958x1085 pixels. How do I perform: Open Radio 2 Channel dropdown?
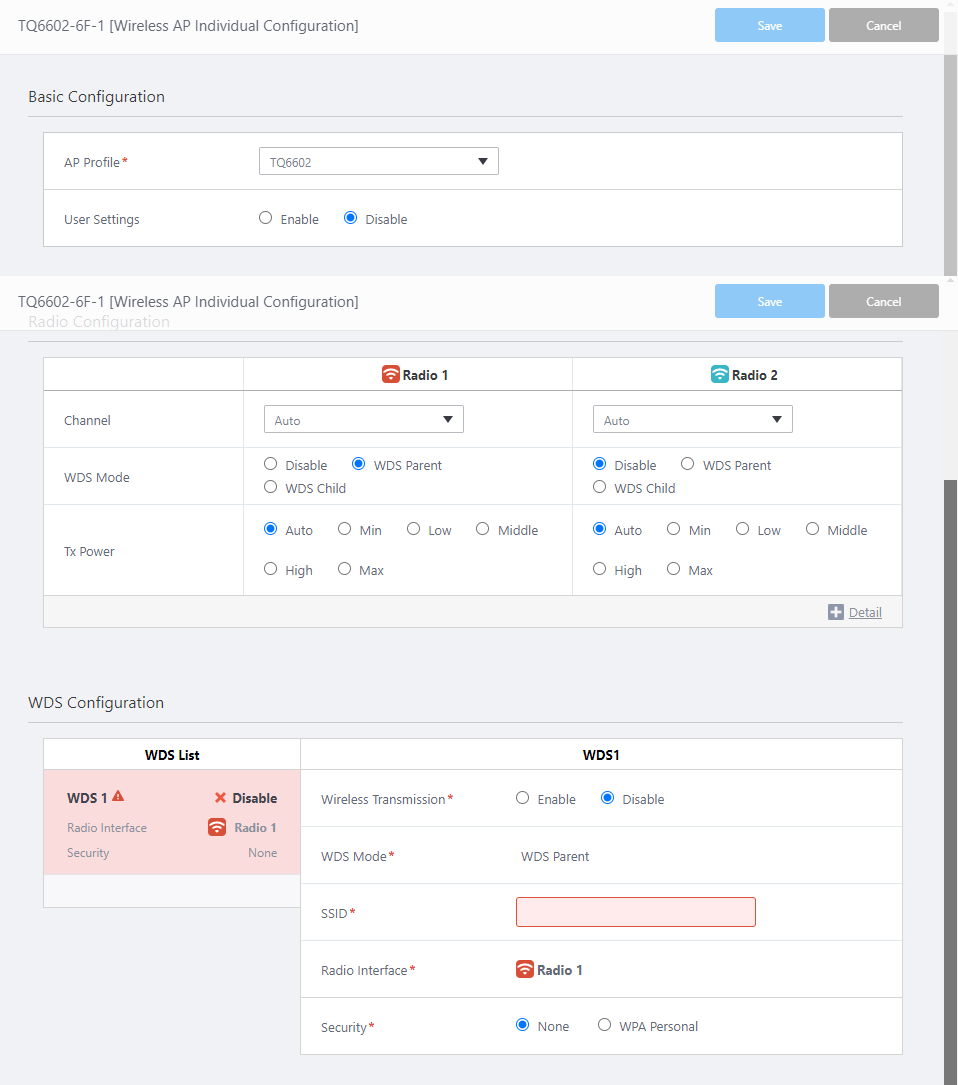pyautogui.click(x=693, y=419)
